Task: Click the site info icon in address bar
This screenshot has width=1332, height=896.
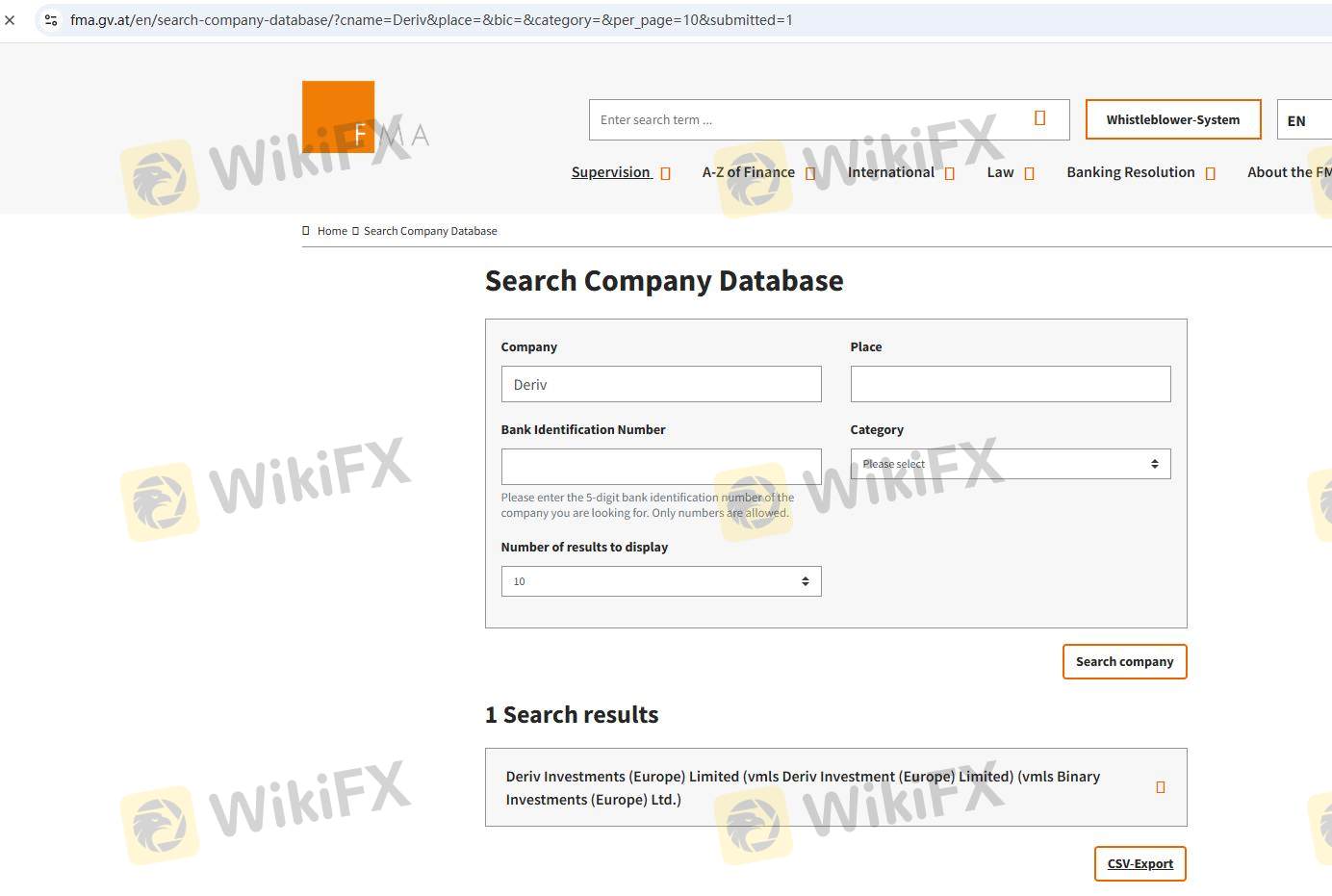Action: [x=51, y=19]
